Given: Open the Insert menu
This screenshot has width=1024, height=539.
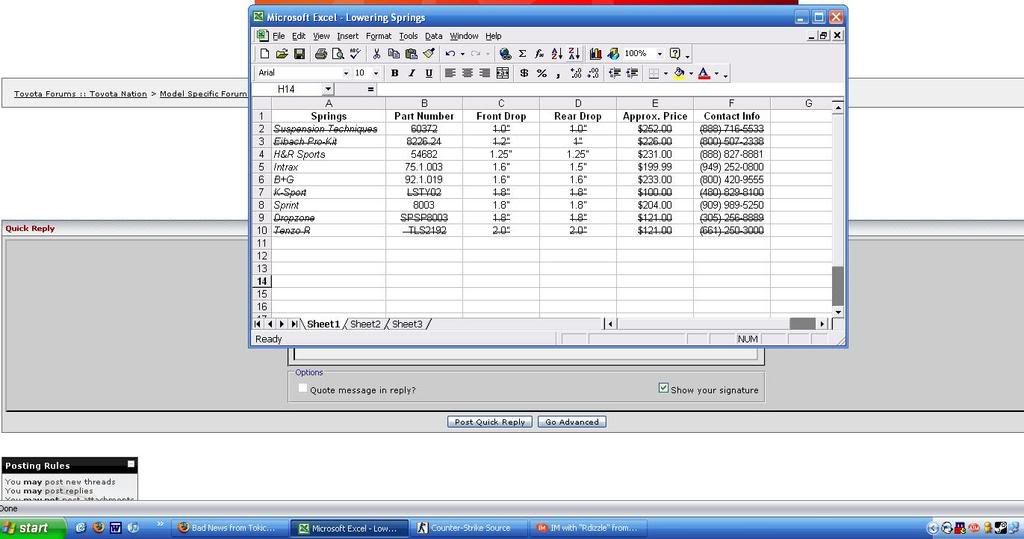Looking at the screenshot, I should point(347,36).
